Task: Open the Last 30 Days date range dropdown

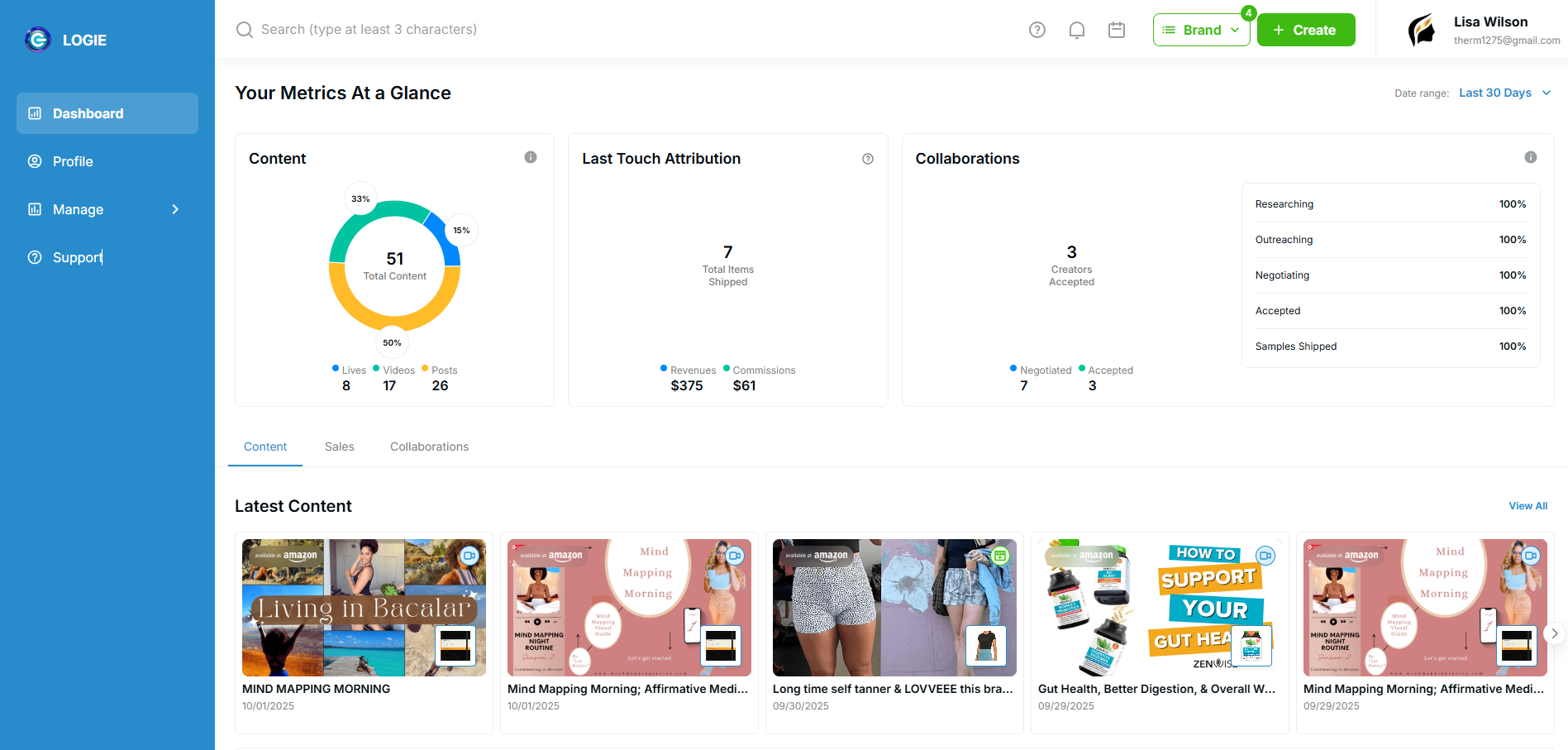Action: (x=1504, y=93)
